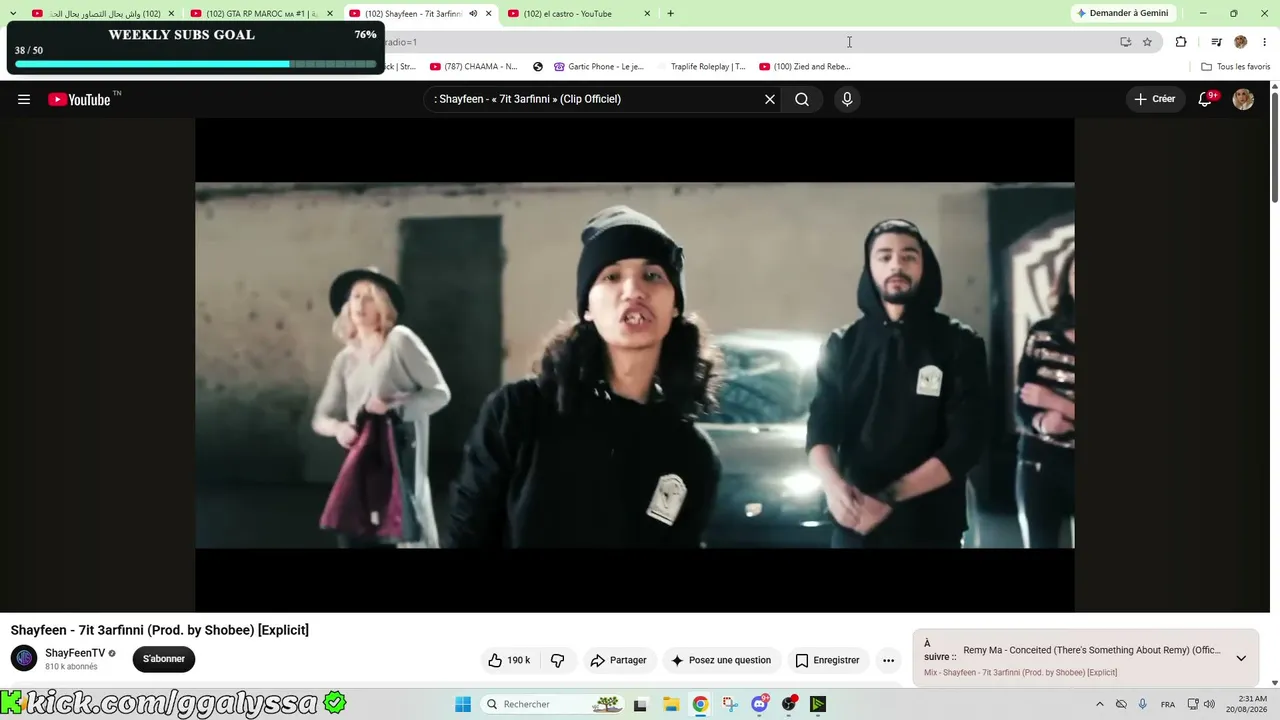The height and width of the screenshot is (720, 1280).
Task: Click Posez une question button
Action: [721, 660]
